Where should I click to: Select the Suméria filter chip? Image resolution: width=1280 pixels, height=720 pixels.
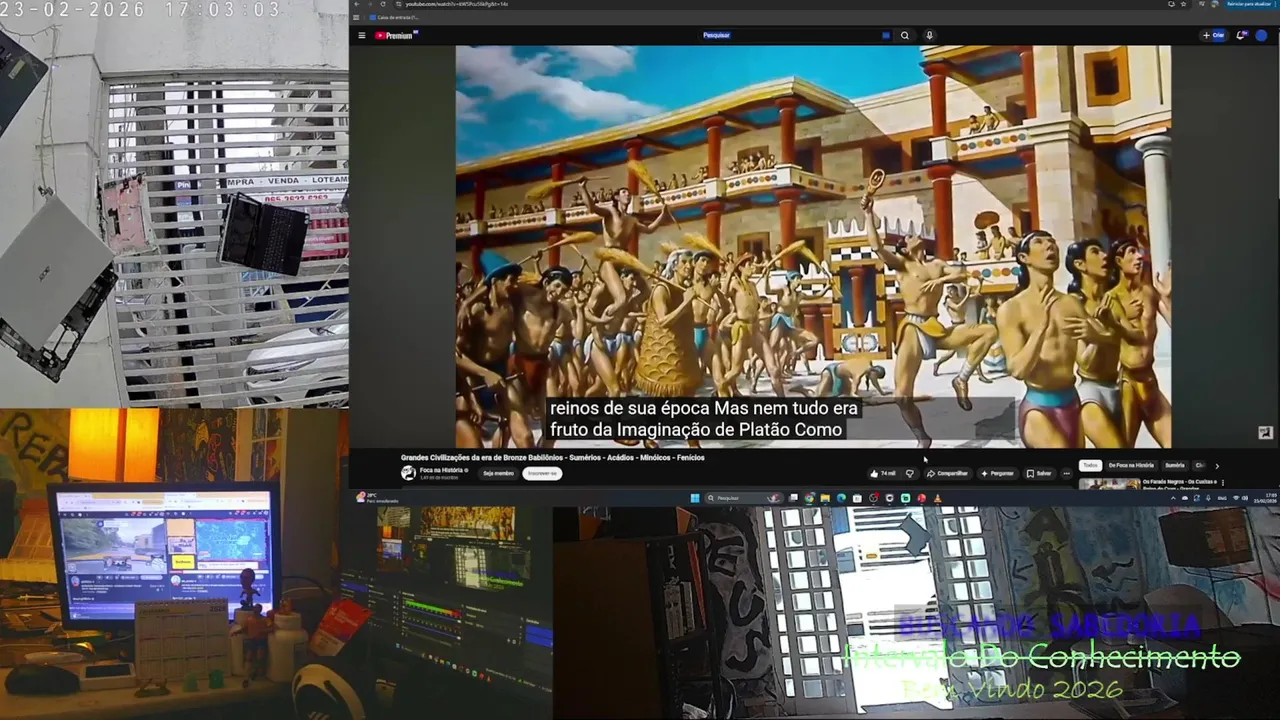coord(1175,465)
